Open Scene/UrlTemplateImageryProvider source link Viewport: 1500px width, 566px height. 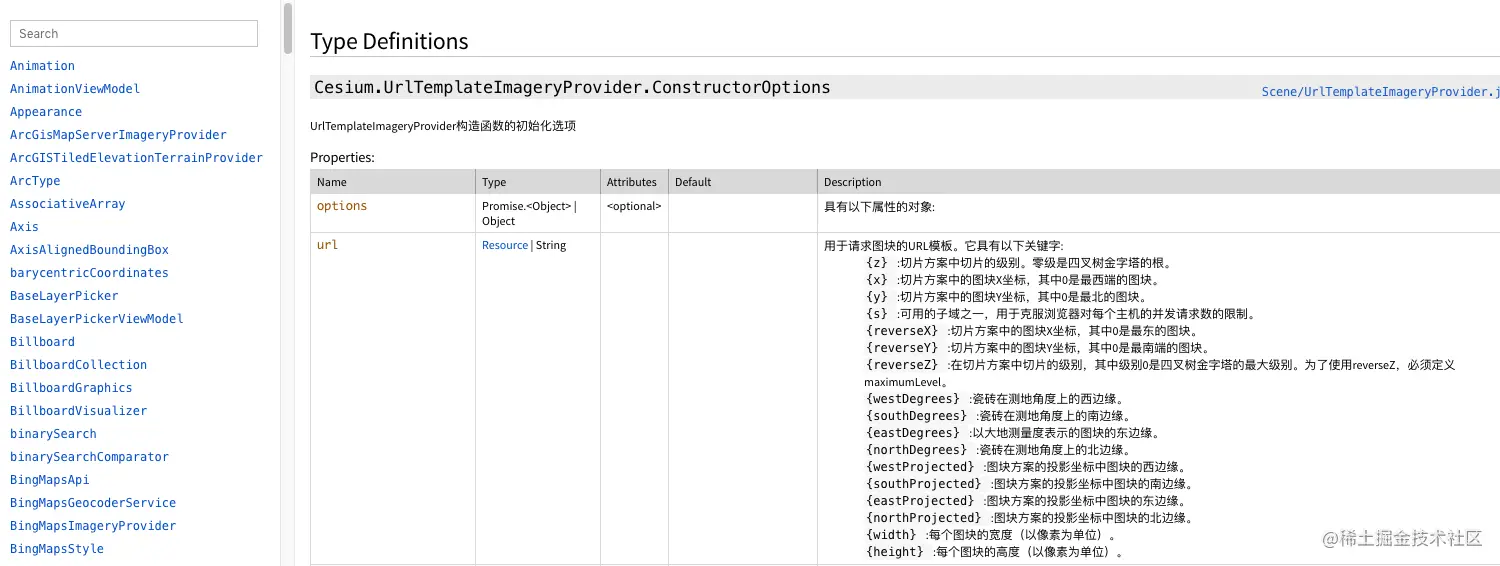[x=1380, y=92]
